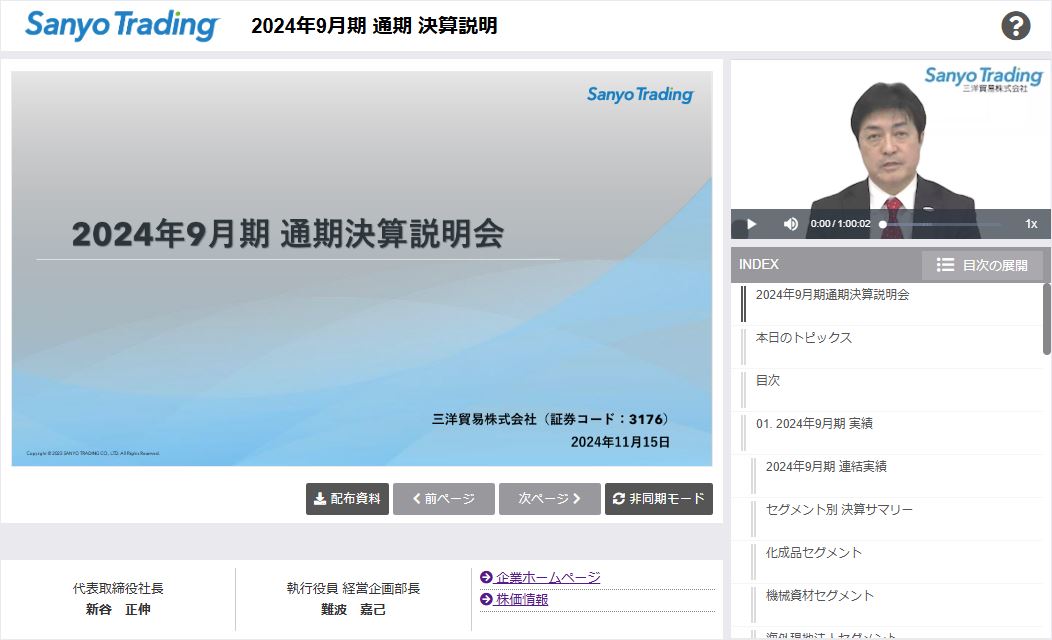1052x640 pixels.
Task: Click the main slide image
Action: tap(362, 268)
